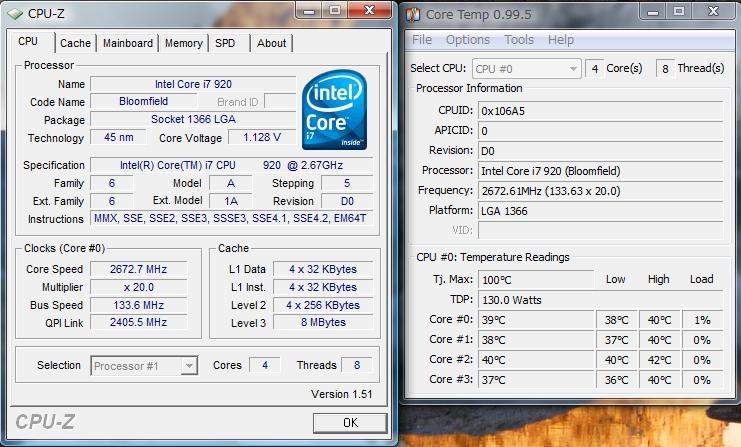Open the Mainboard tab in CPU-Z
The width and height of the screenshot is (741, 447).
pos(128,43)
